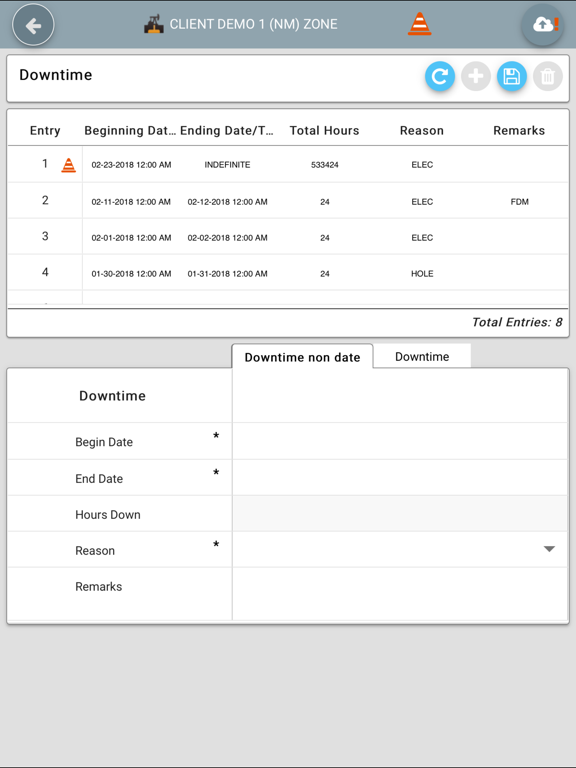Click the Remarks input field

point(400,594)
